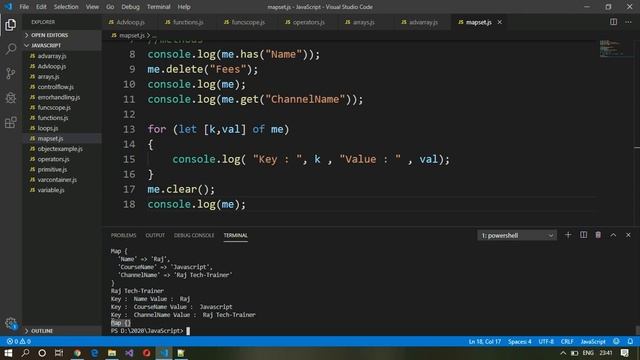The height and width of the screenshot is (360, 640).
Task: Switch to the Advloop.js tab
Action: [x=130, y=22]
